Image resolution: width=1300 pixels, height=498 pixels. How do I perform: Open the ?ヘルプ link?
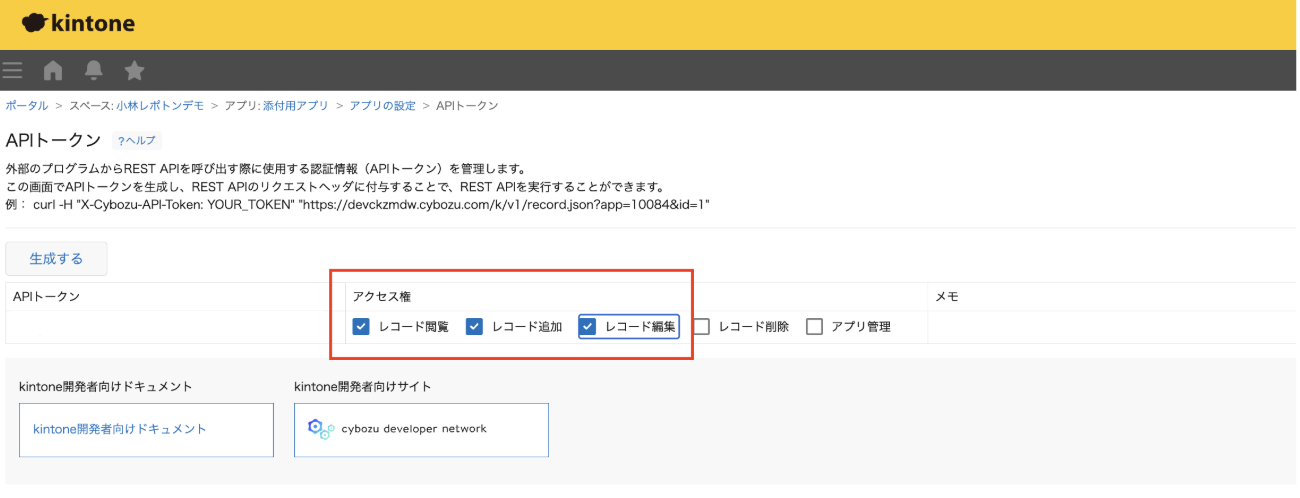point(137,141)
